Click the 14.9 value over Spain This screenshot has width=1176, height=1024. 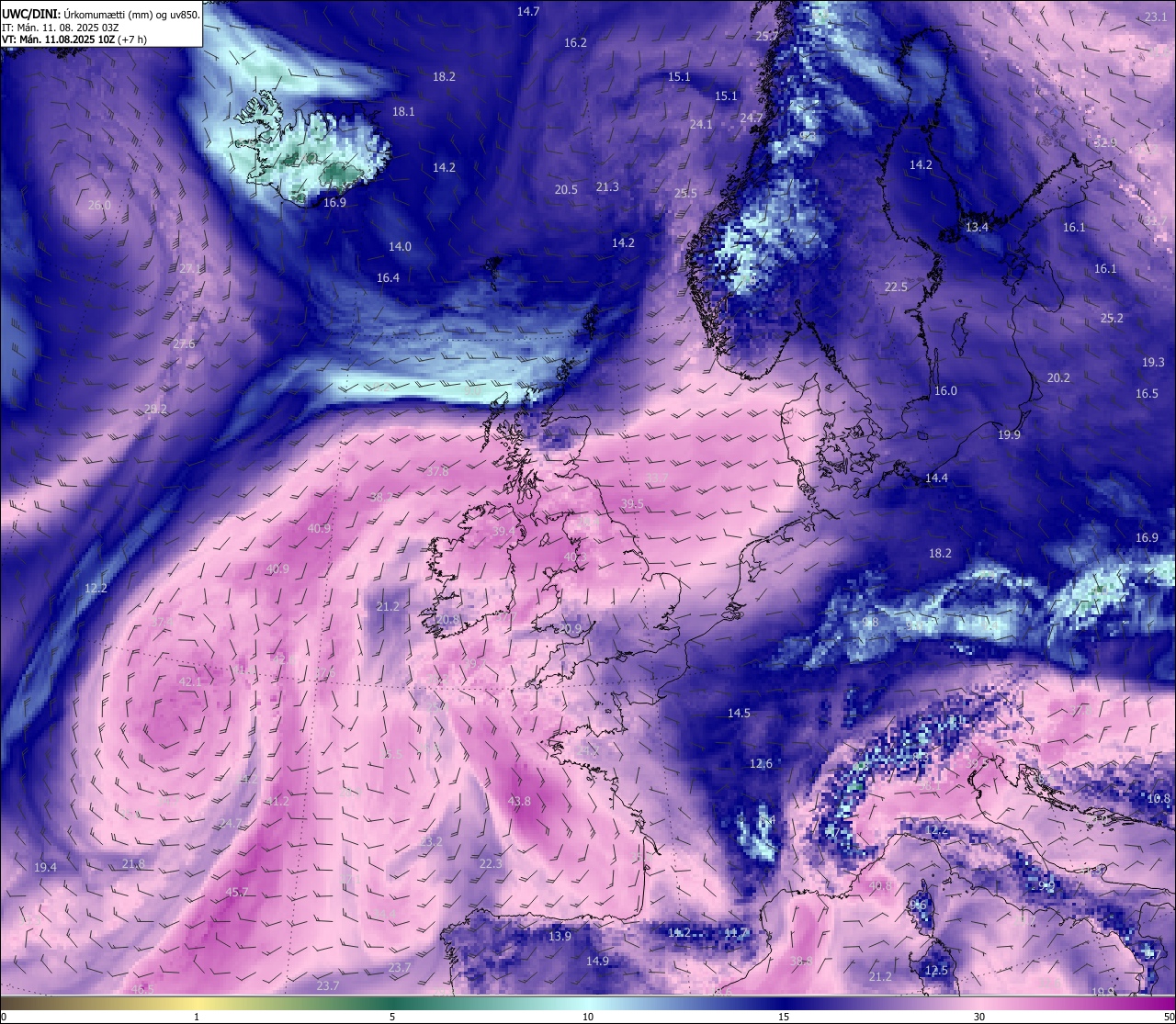click(597, 961)
